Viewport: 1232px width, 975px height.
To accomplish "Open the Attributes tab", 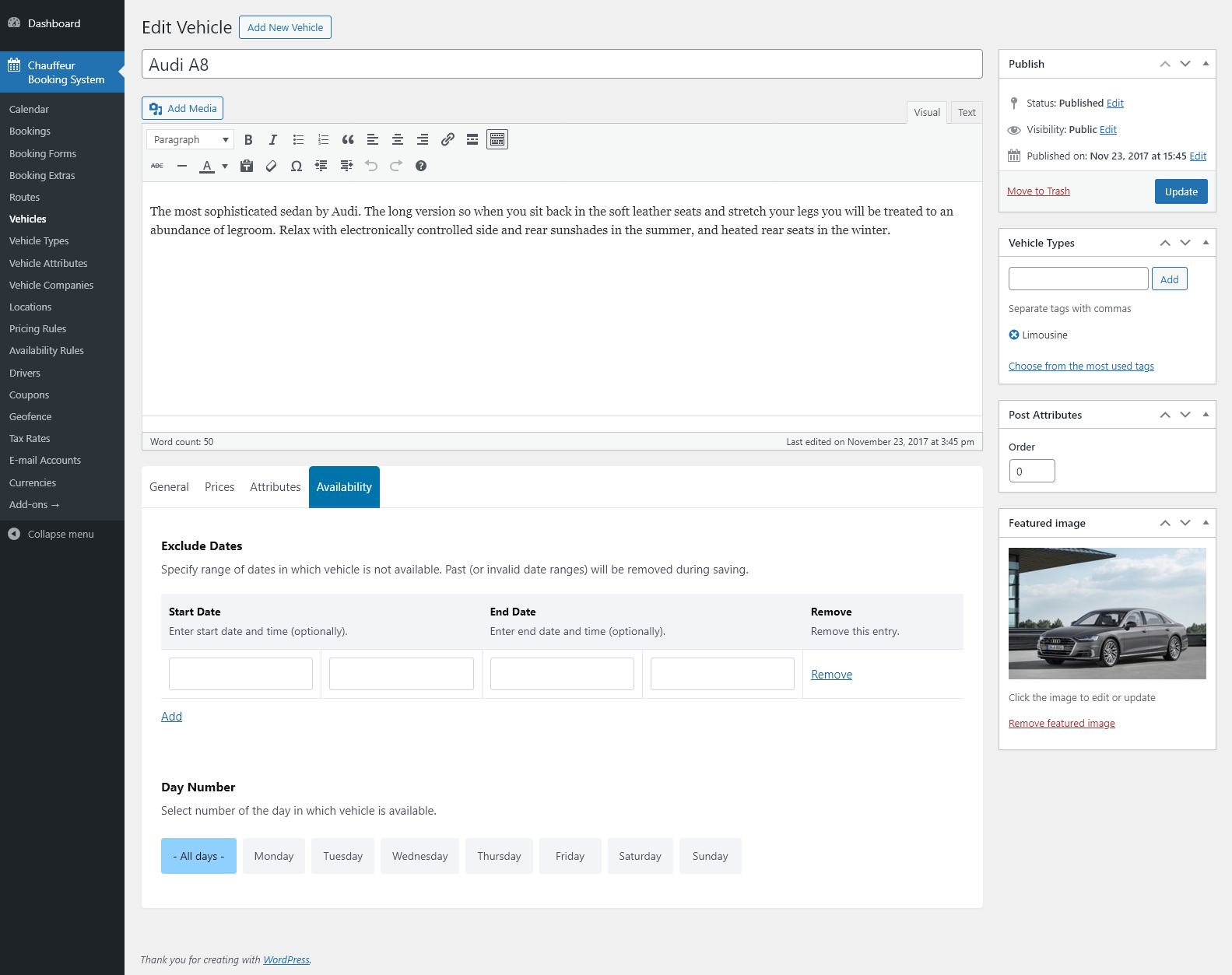I will point(276,487).
